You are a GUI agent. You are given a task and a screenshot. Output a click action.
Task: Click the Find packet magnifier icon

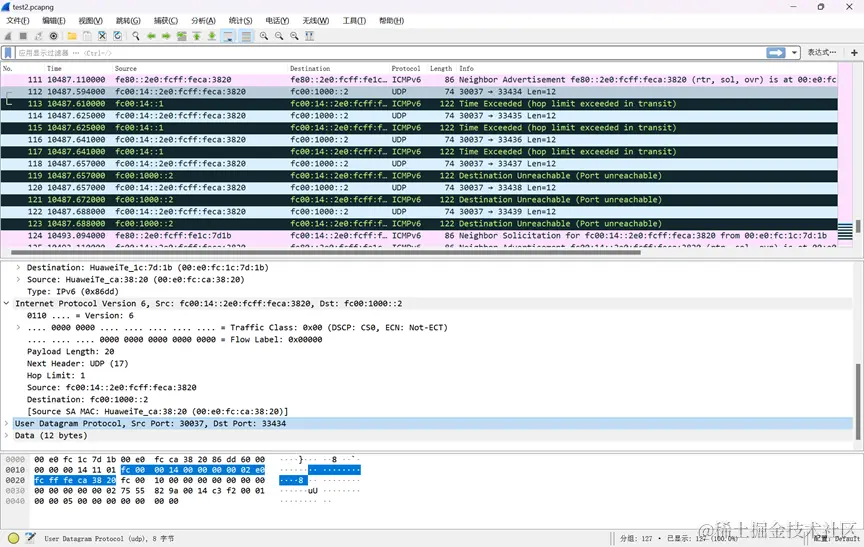coord(136,36)
